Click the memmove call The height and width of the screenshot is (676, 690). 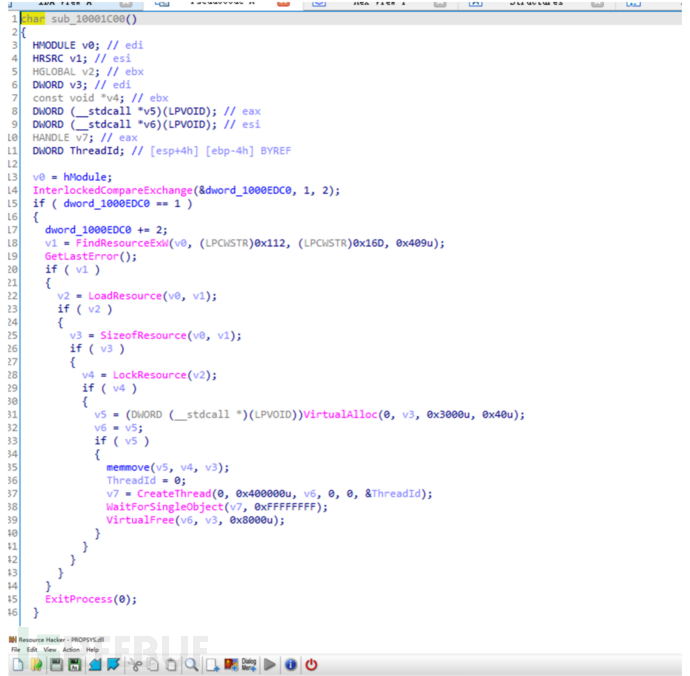[128, 467]
